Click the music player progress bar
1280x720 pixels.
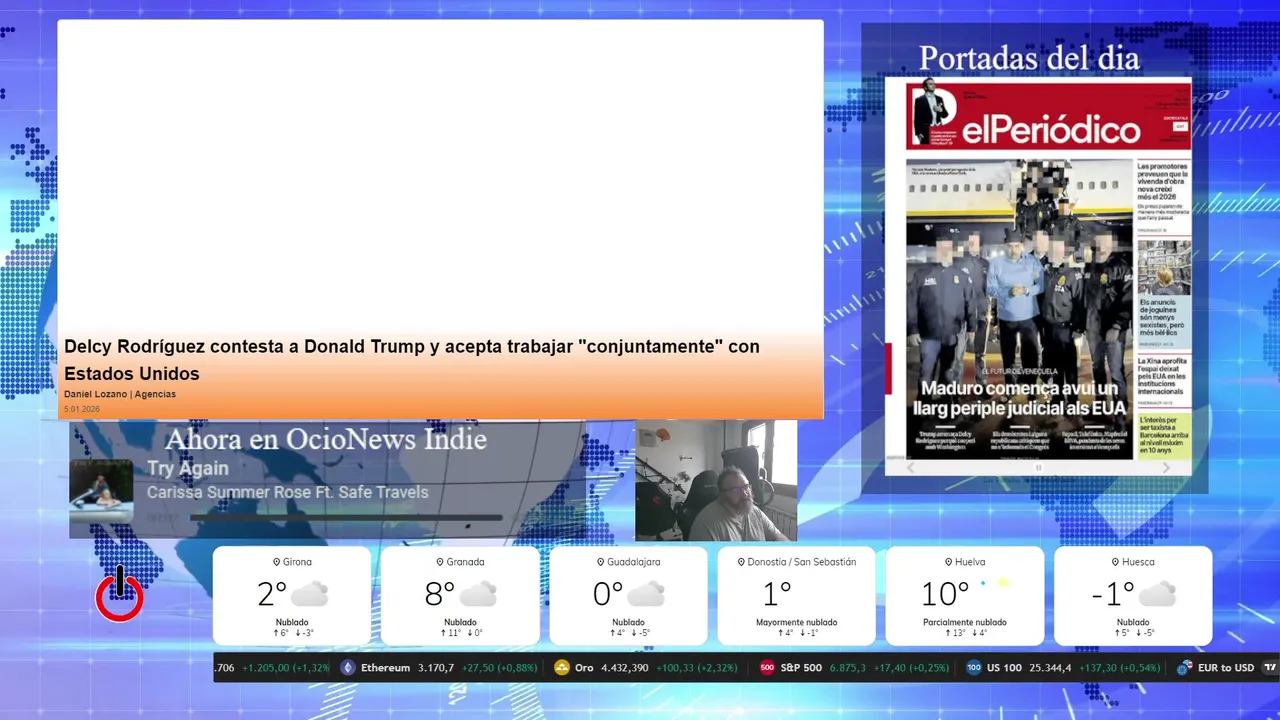click(346, 518)
